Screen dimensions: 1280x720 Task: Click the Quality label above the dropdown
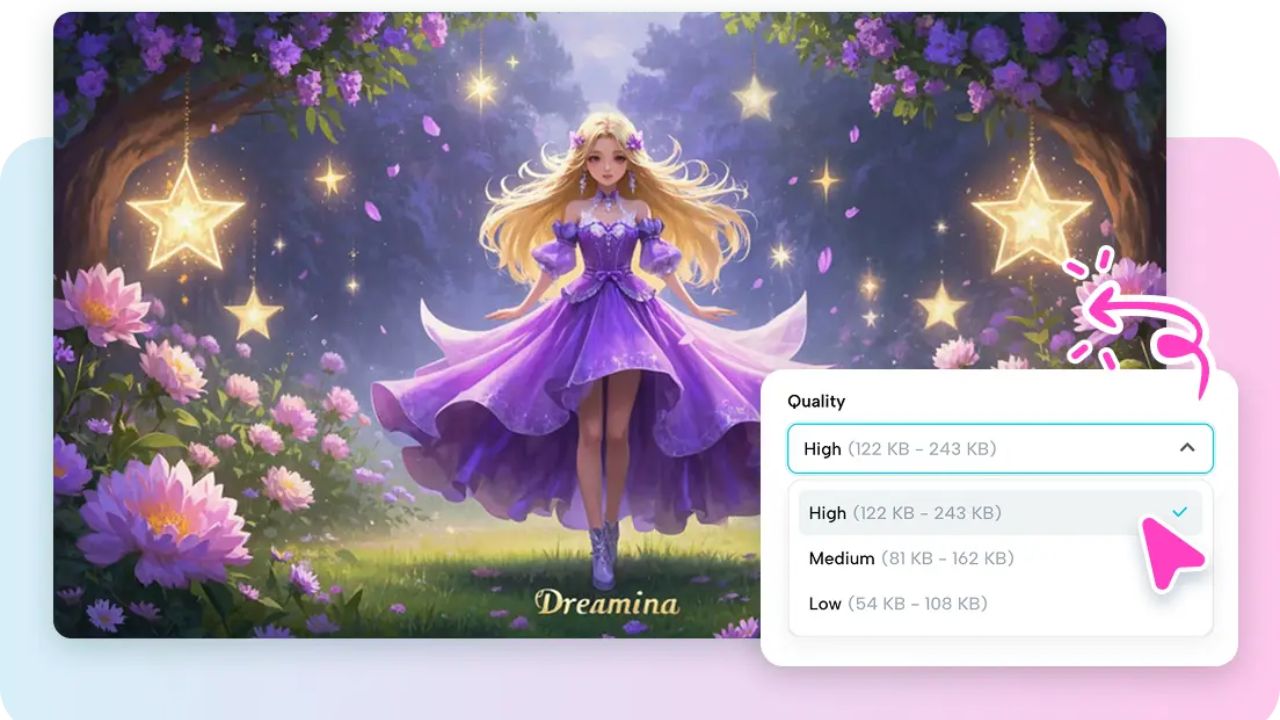pos(817,401)
